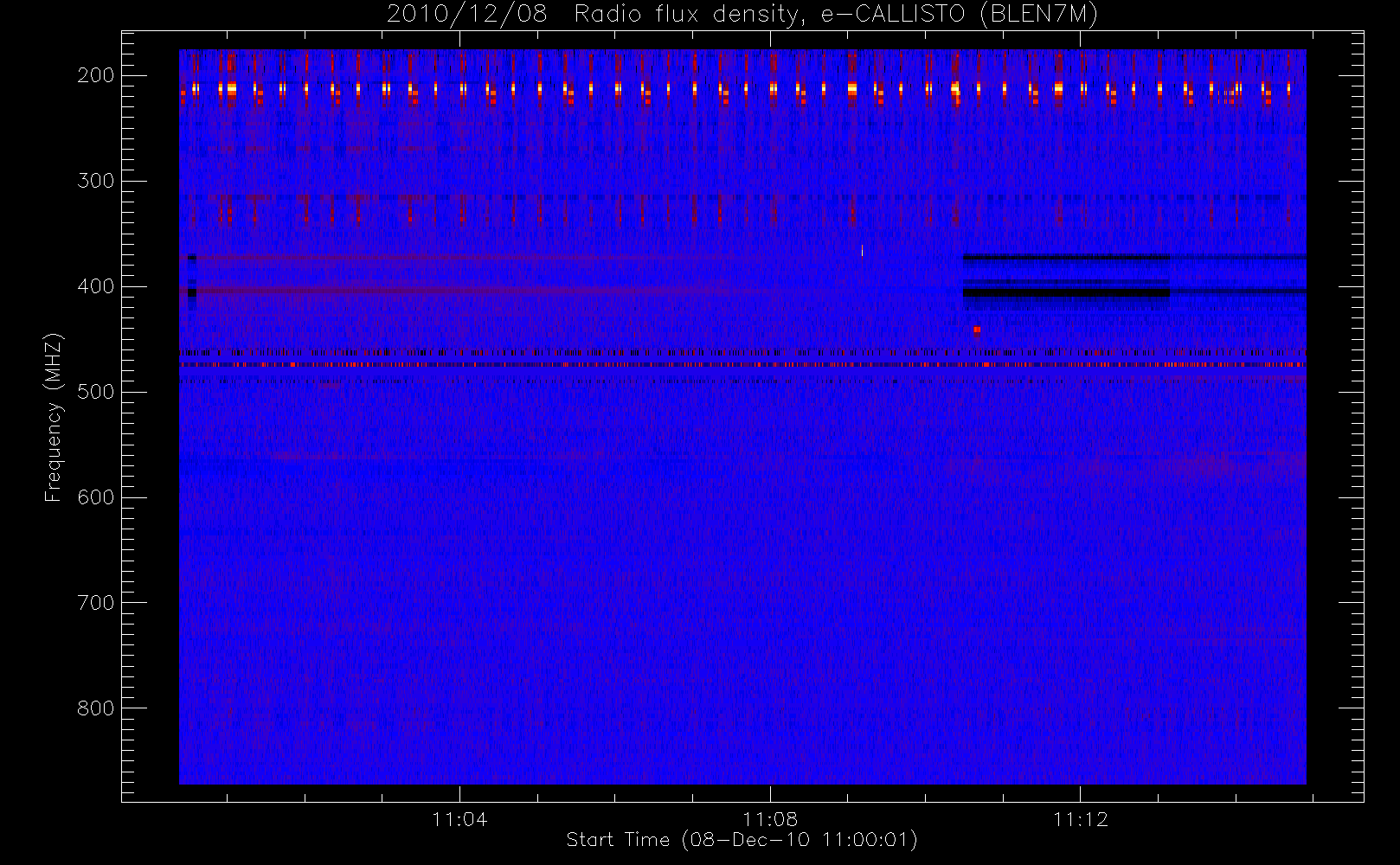Select the 700 frequency tick label

point(96,603)
